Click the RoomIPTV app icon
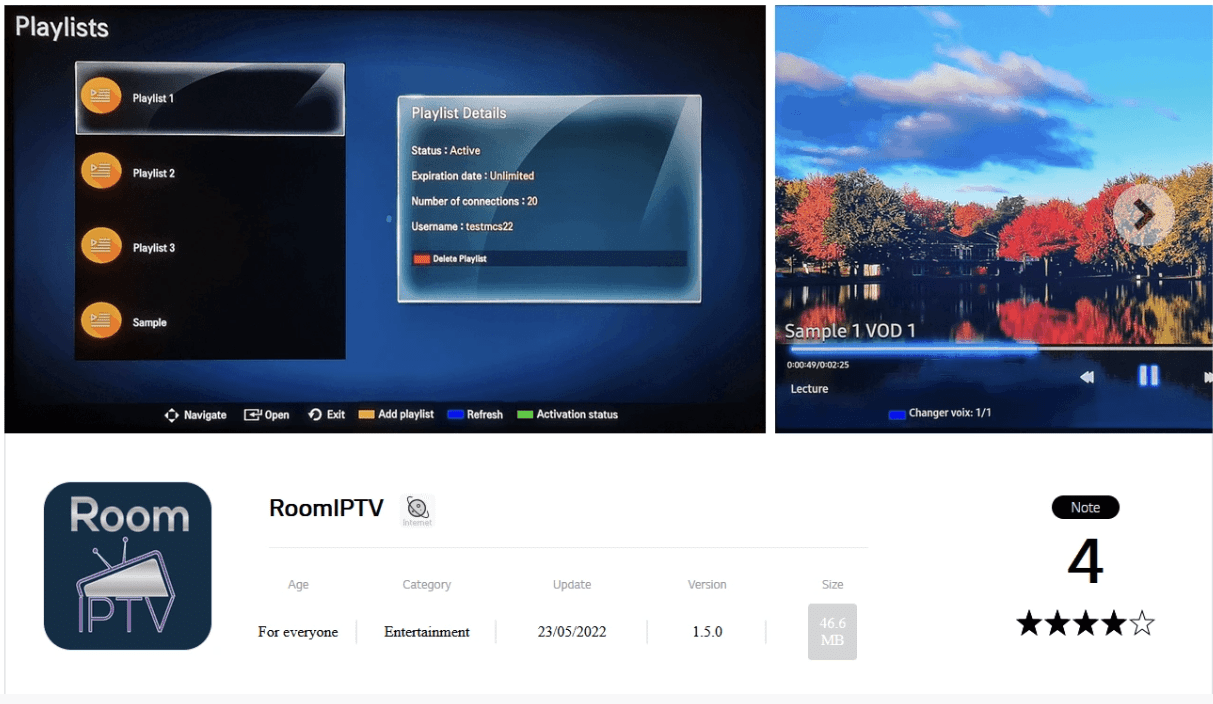1213x704 pixels. [128, 565]
